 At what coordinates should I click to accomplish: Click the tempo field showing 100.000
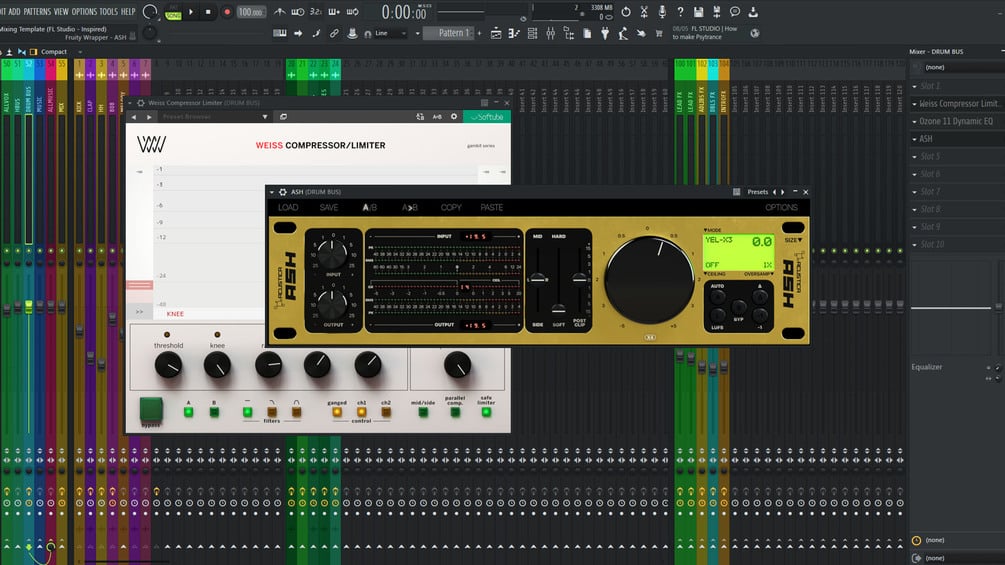coord(251,12)
